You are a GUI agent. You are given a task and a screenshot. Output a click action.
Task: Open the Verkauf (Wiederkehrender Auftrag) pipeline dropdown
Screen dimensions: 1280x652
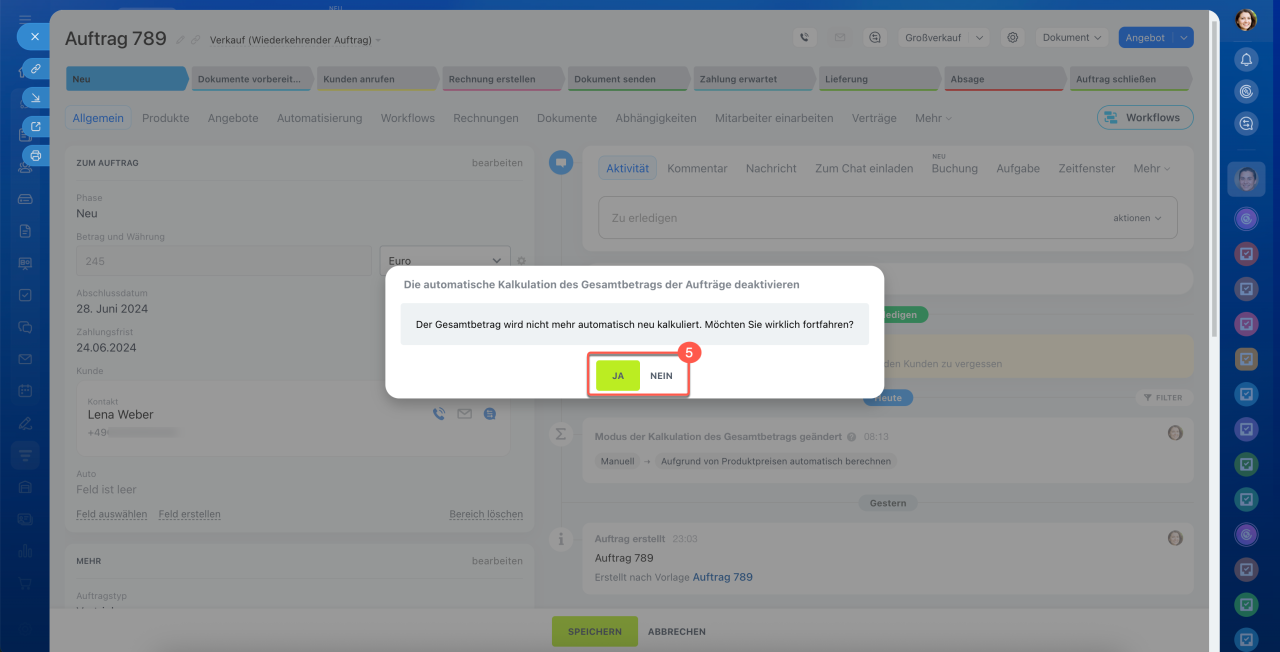click(x=295, y=40)
